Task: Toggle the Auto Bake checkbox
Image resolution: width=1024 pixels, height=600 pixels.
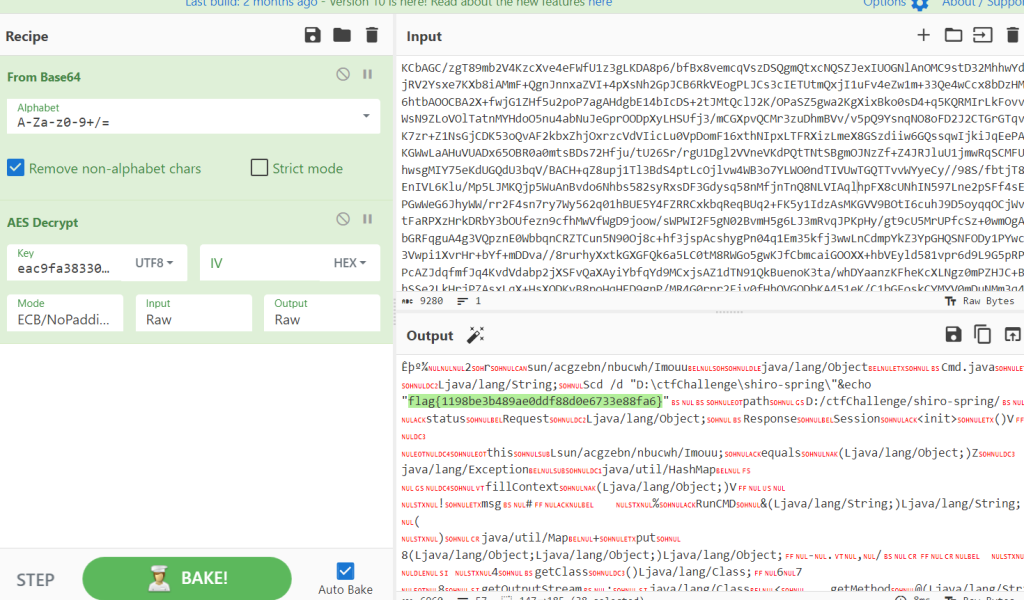Action: 345,571
